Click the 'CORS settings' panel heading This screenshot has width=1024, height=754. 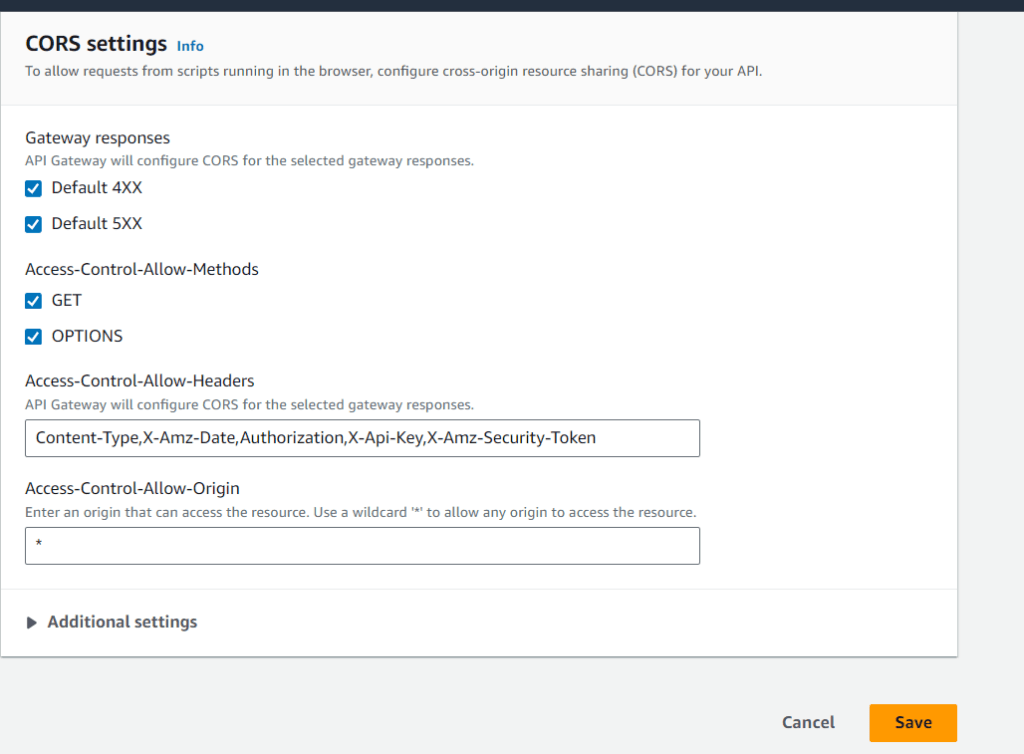click(x=96, y=44)
